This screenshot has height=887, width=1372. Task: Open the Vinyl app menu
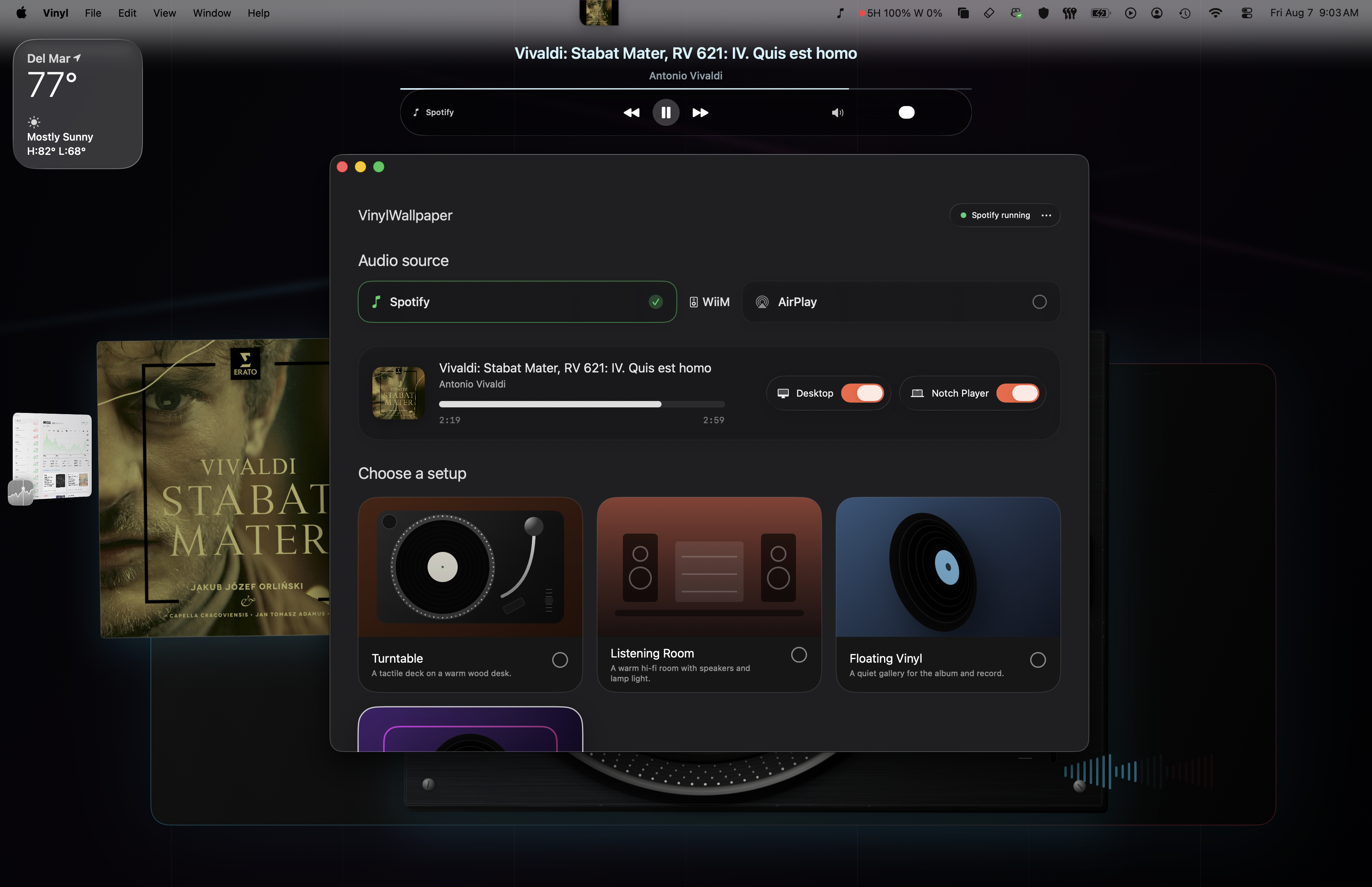(x=55, y=13)
